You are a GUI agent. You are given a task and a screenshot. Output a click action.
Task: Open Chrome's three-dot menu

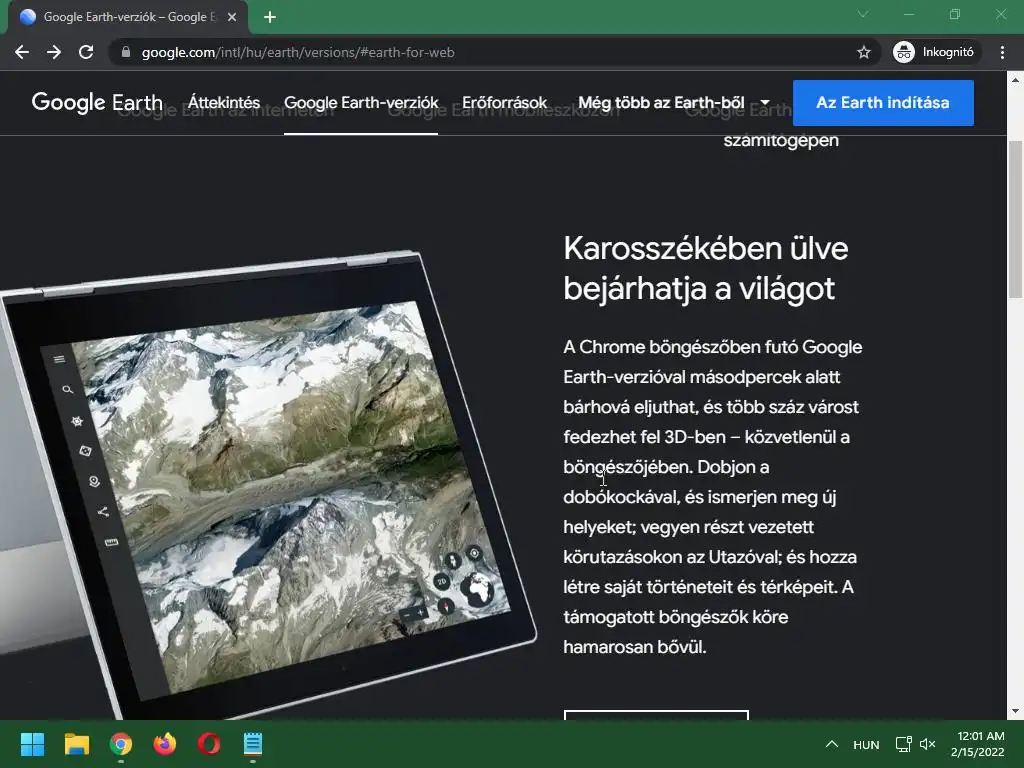click(1002, 52)
